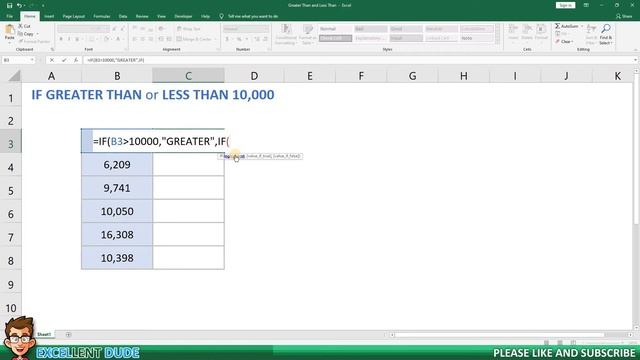Viewport: 640px width, 360px height.
Task: Click the Select All corner triangle
Action: (x=14, y=76)
